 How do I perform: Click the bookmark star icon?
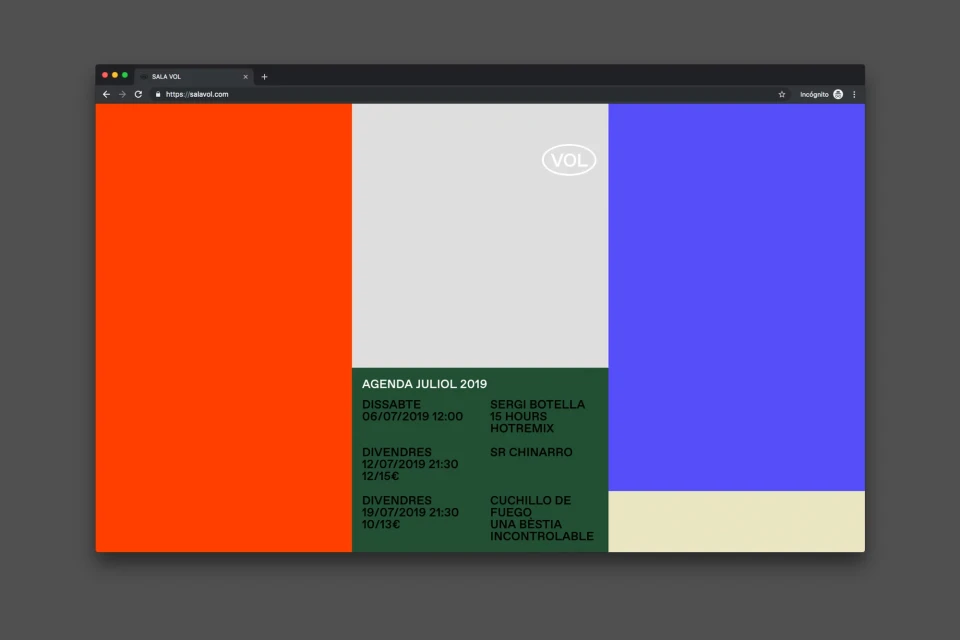(x=782, y=94)
